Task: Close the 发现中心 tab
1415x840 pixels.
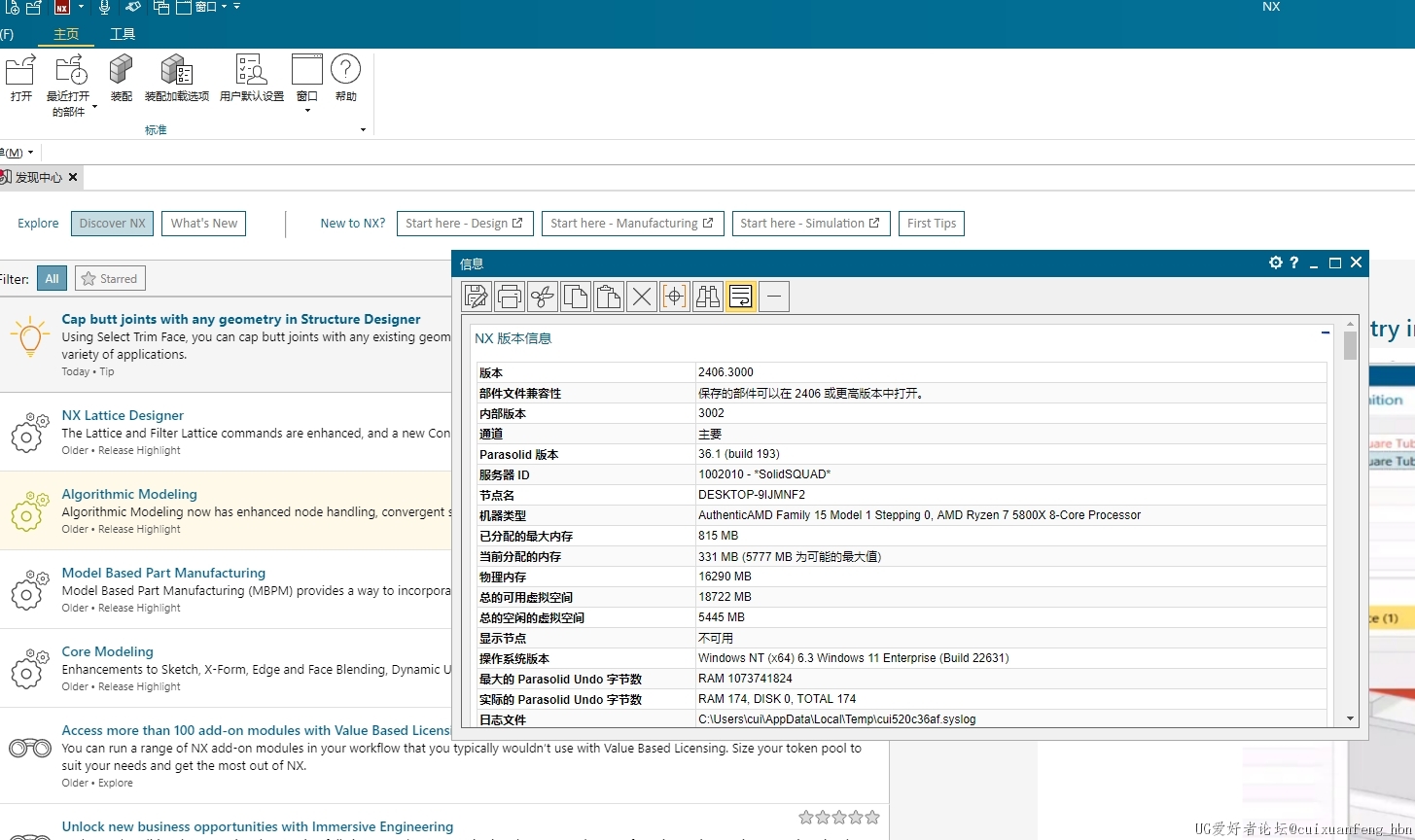Action: [x=73, y=178]
